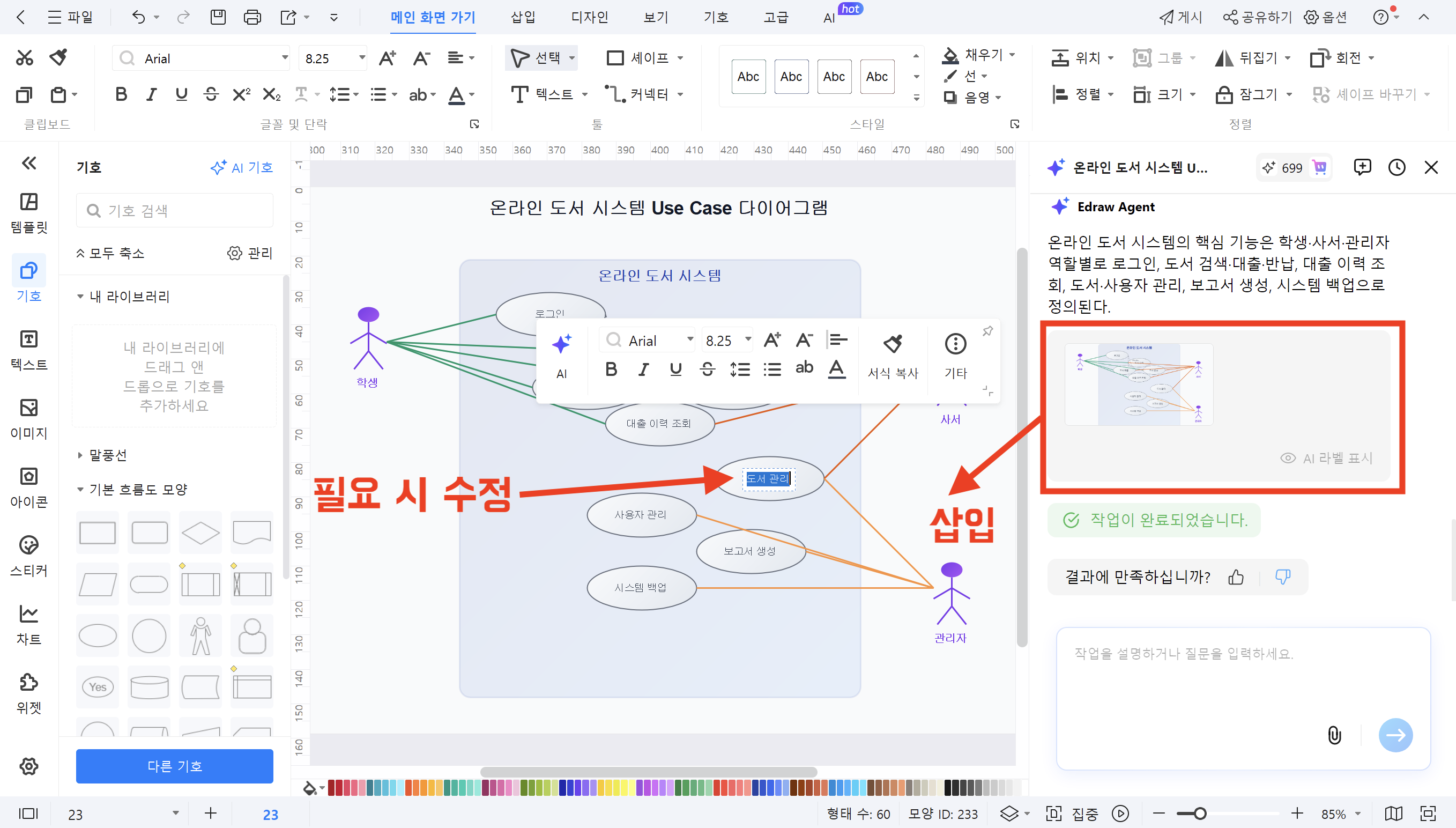Toggle bold text formatting
This screenshot has height=828, width=1456.
(121, 94)
